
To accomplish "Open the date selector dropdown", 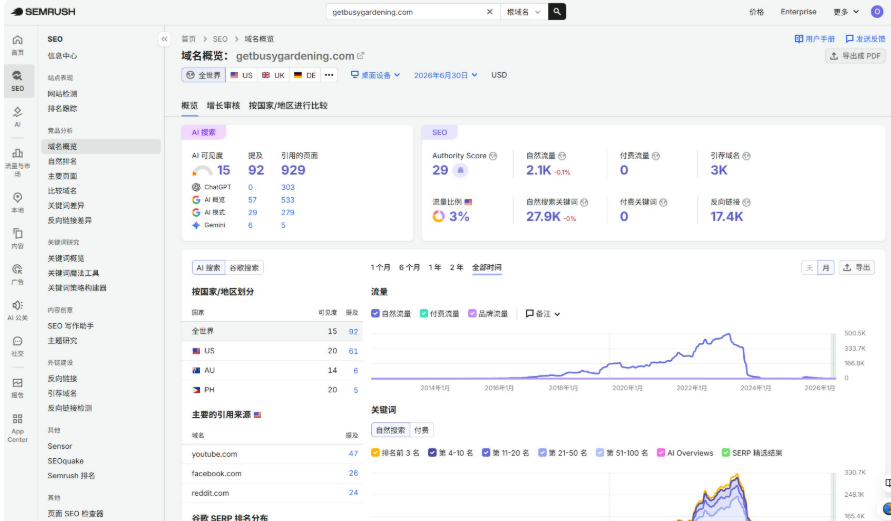I will pos(446,75).
